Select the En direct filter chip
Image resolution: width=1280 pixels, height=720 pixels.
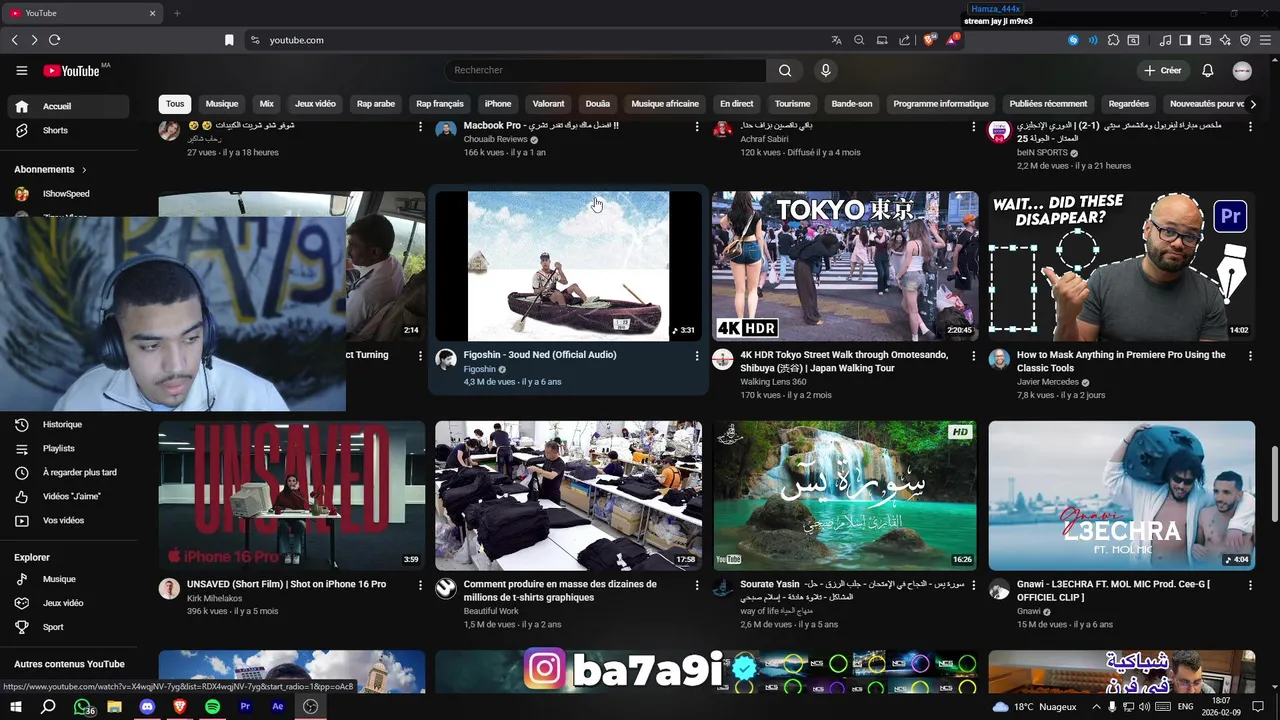point(737,104)
